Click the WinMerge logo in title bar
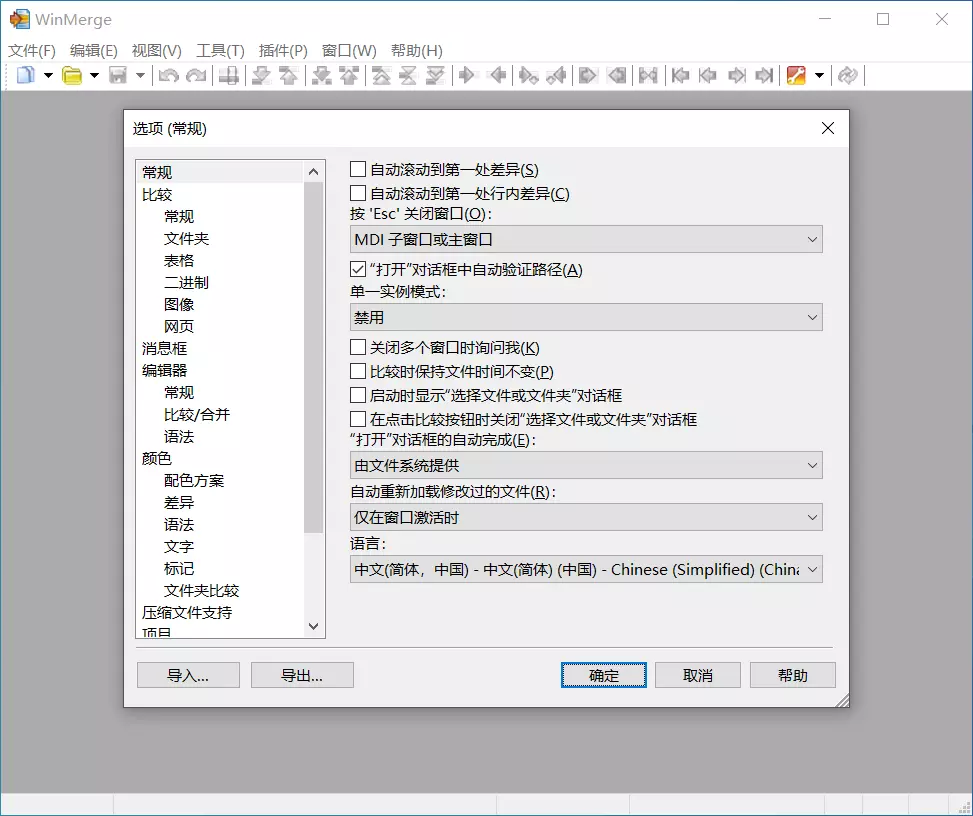Image resolution: width=973 pixels, height=816 pixels. pyautogui.click(x=19, y=19)
